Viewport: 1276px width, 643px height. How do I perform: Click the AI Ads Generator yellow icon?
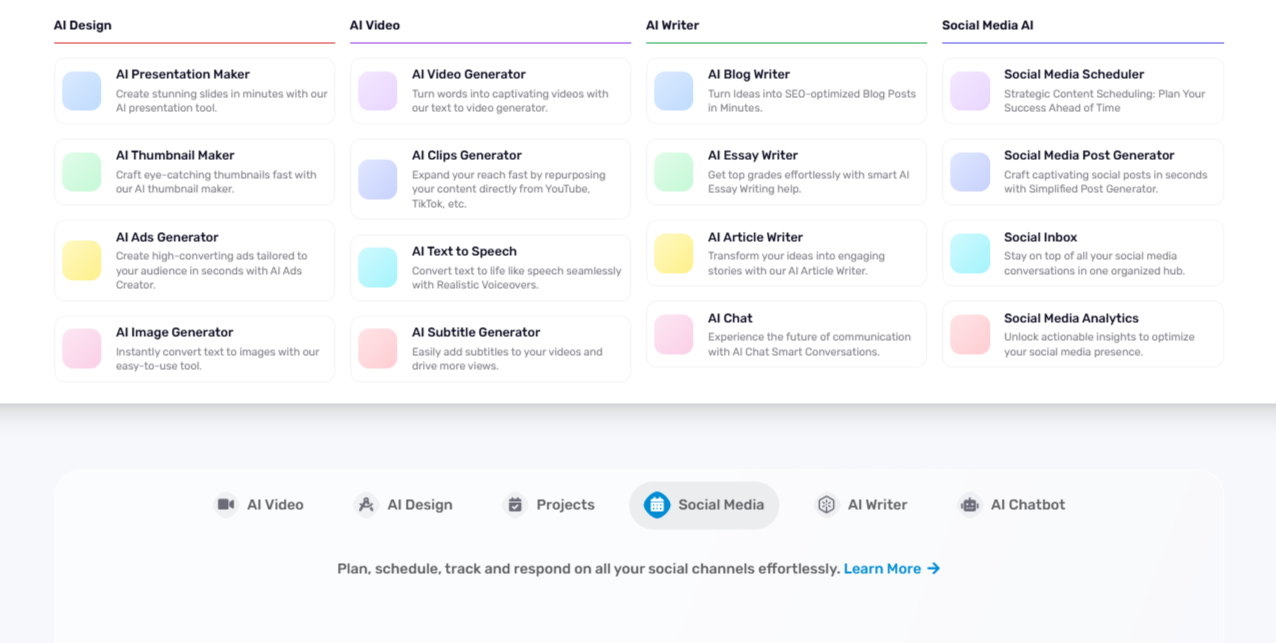click(x=82, y=260)
